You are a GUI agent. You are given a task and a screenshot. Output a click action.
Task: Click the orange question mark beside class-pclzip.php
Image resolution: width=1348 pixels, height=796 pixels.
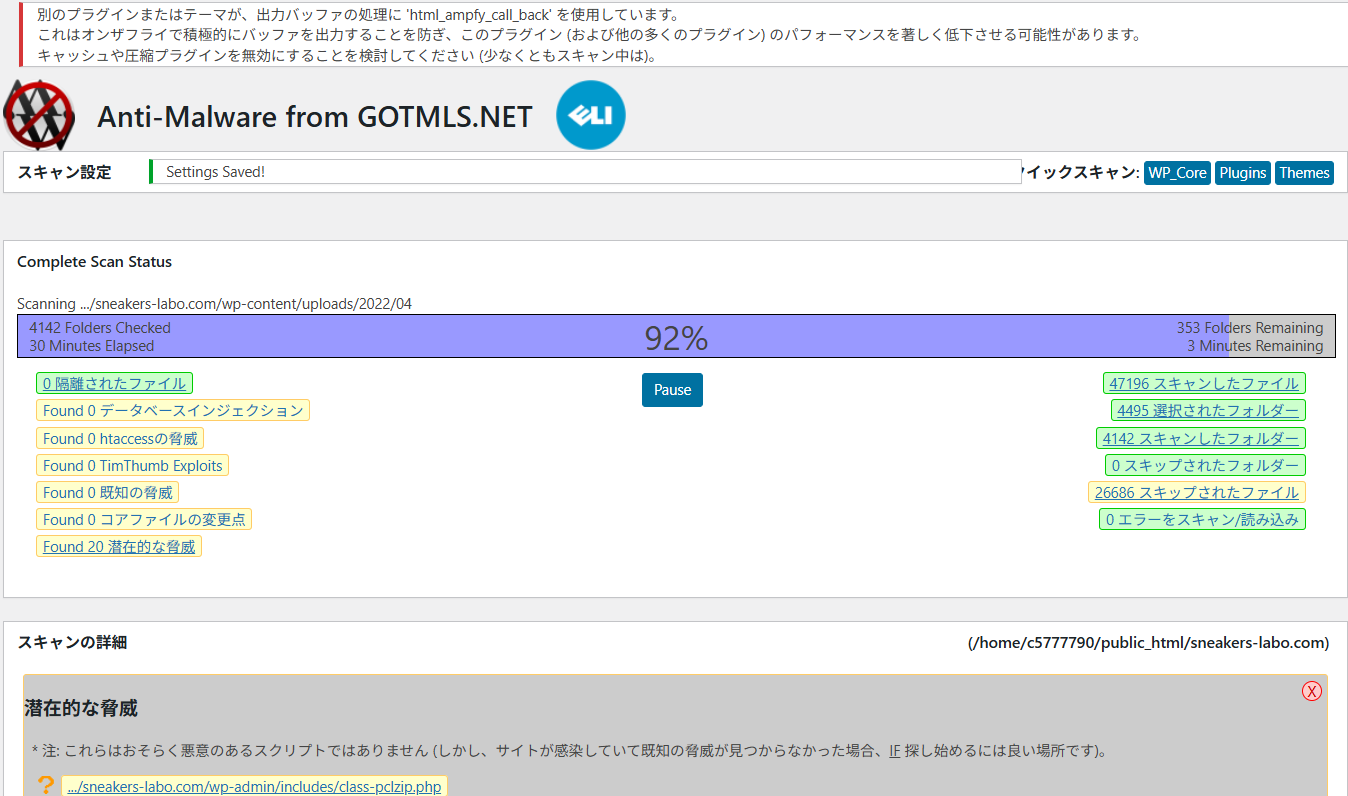[45, 786]
